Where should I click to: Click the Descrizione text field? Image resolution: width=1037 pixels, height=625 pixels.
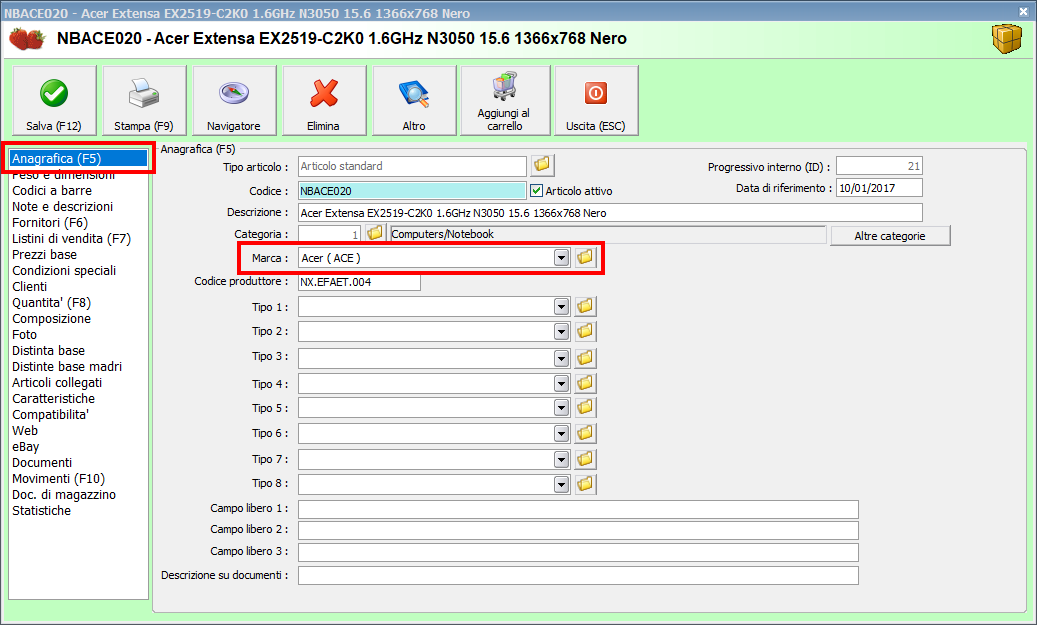tap(610, 213)
